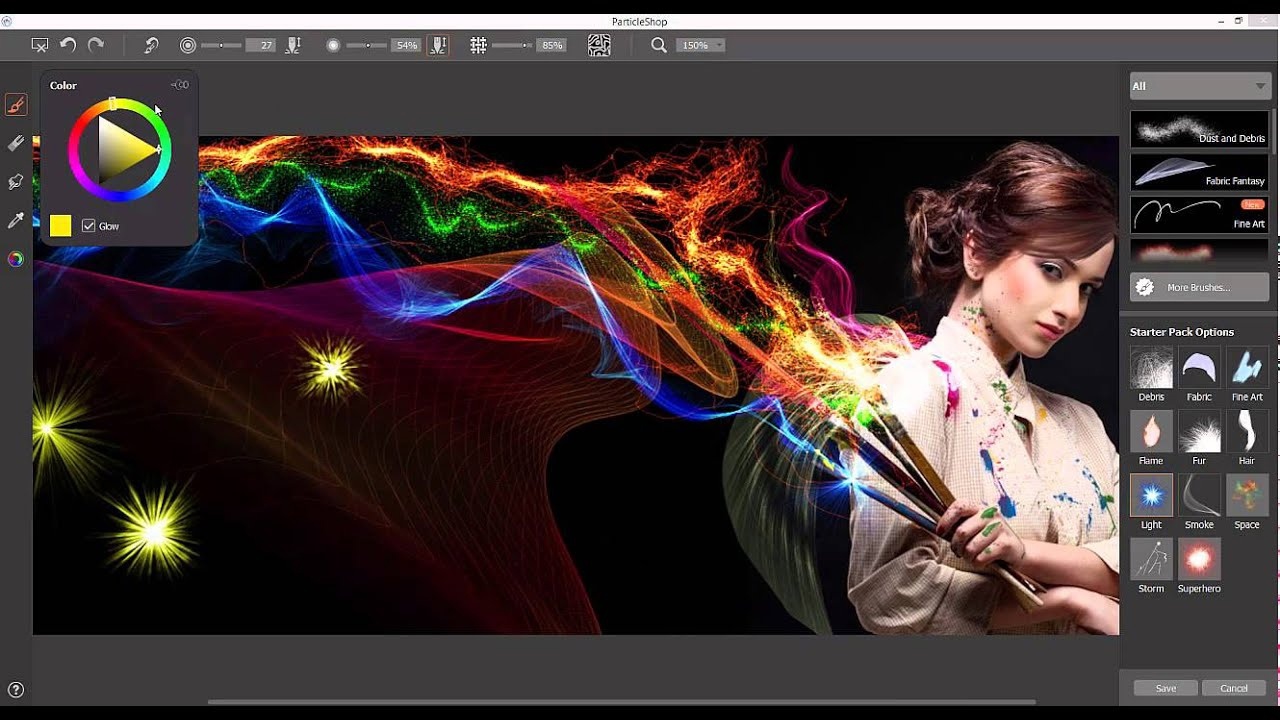Open the All brush category dropdown
This screenshot has width=1280, height=720.
pos(1199,86)
